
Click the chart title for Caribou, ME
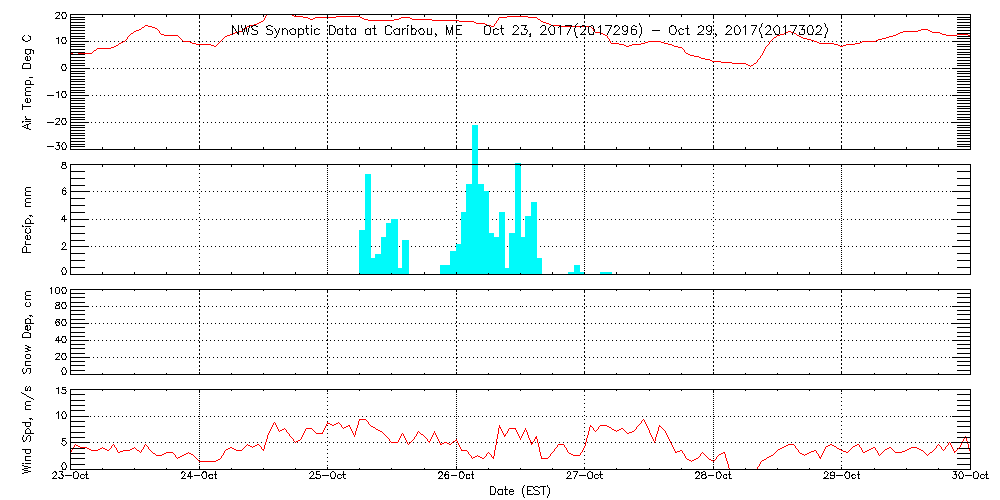(x=530, y=31)
